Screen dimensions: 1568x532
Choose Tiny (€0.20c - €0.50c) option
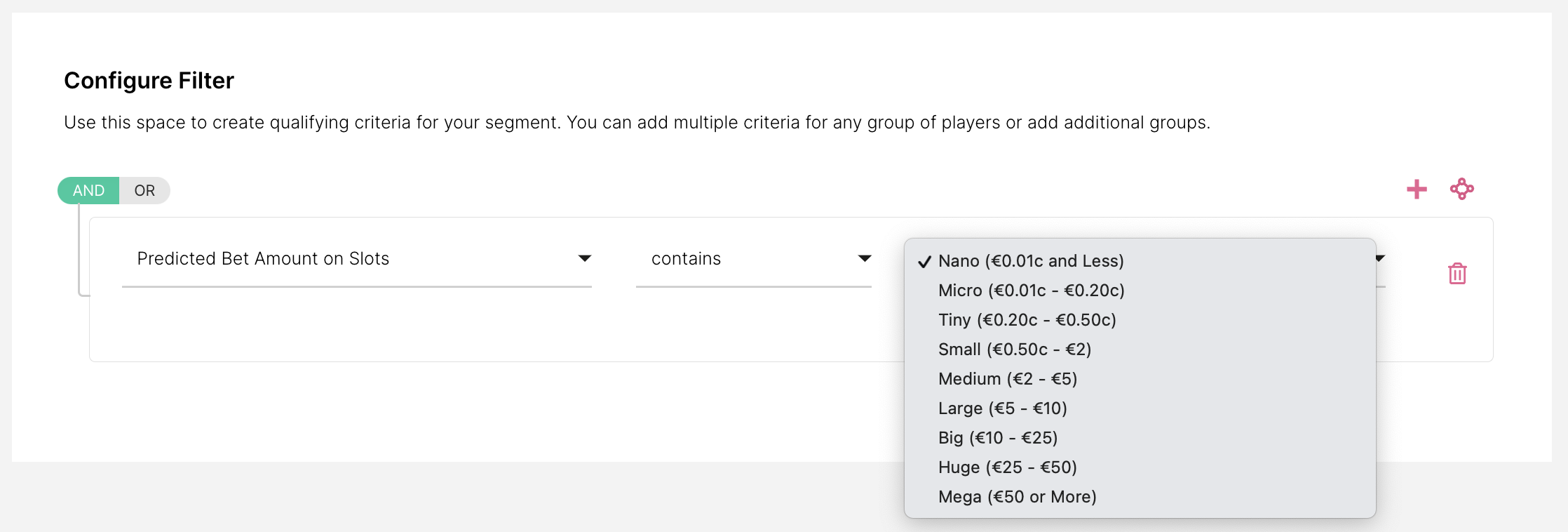click(1027, 320)
